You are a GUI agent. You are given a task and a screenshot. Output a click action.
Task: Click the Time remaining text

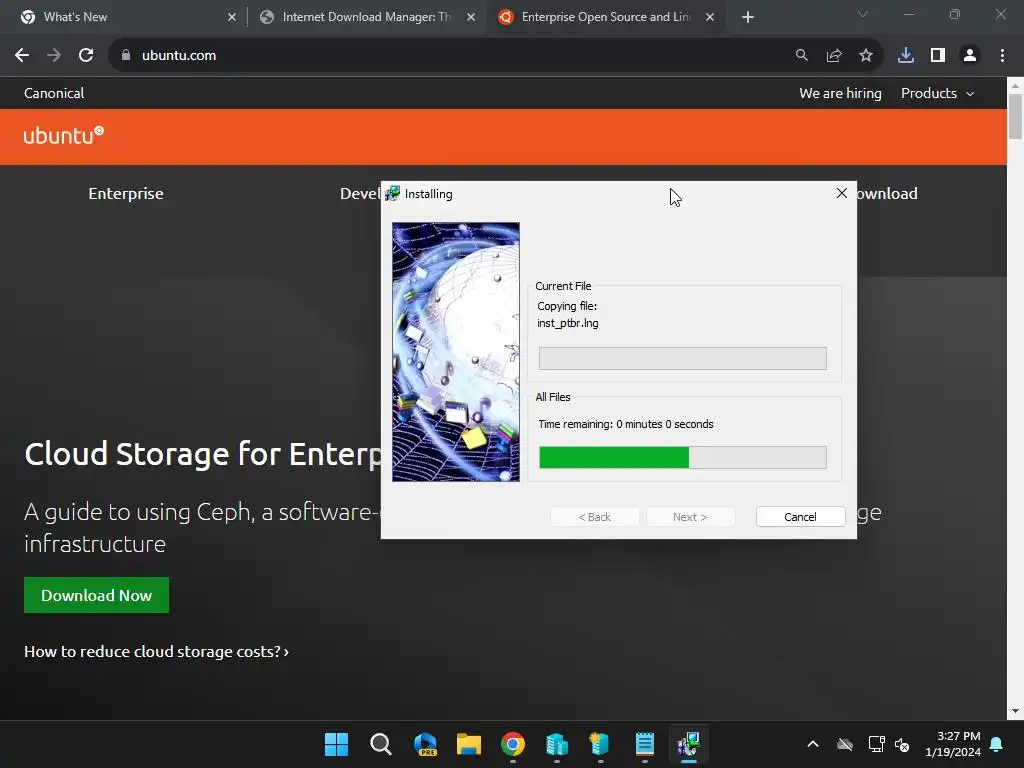626,424
